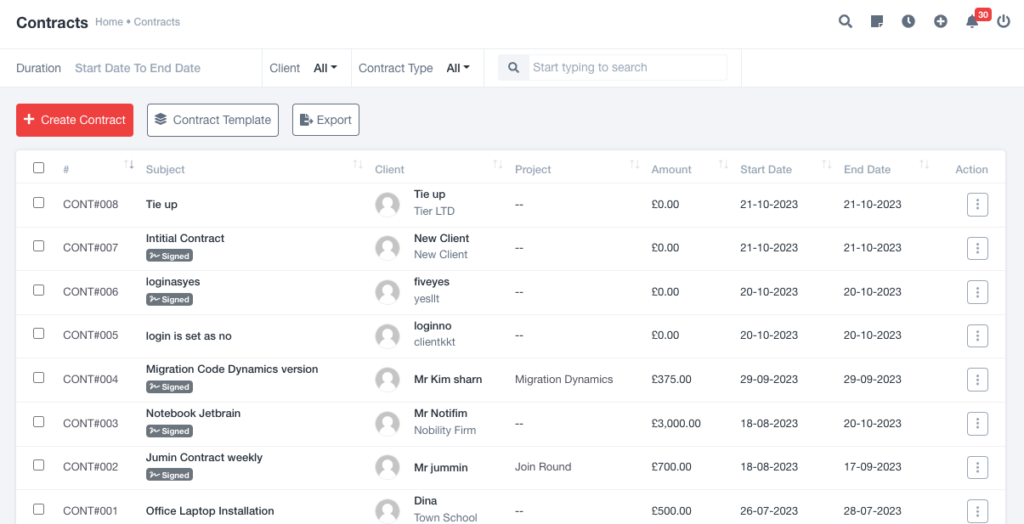This screenshot has width=1024, height=524.
Task: Sort table by Amount column arrows
Action: tap(723, 165)
